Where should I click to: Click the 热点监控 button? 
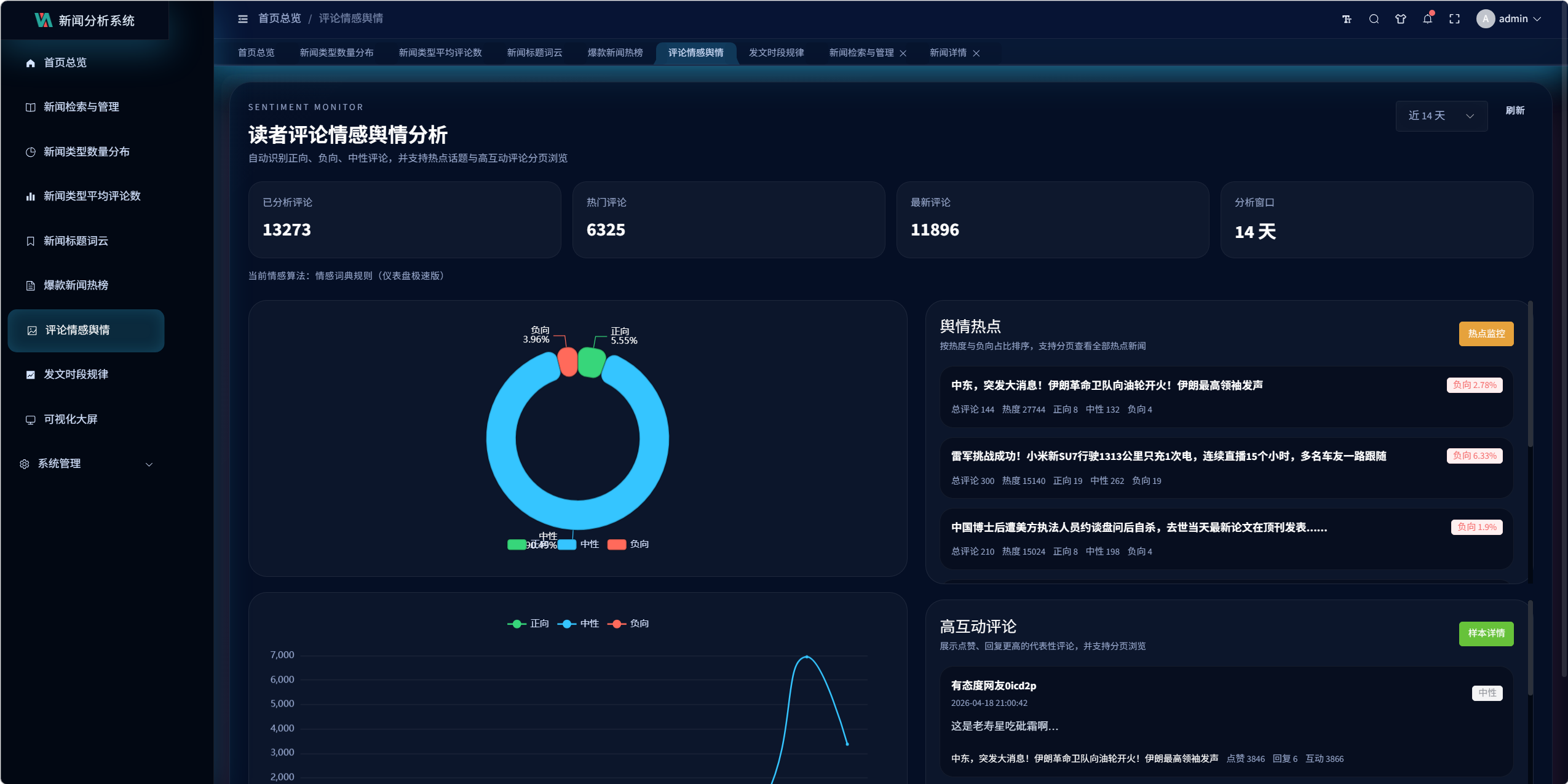tap(1486, 334)
